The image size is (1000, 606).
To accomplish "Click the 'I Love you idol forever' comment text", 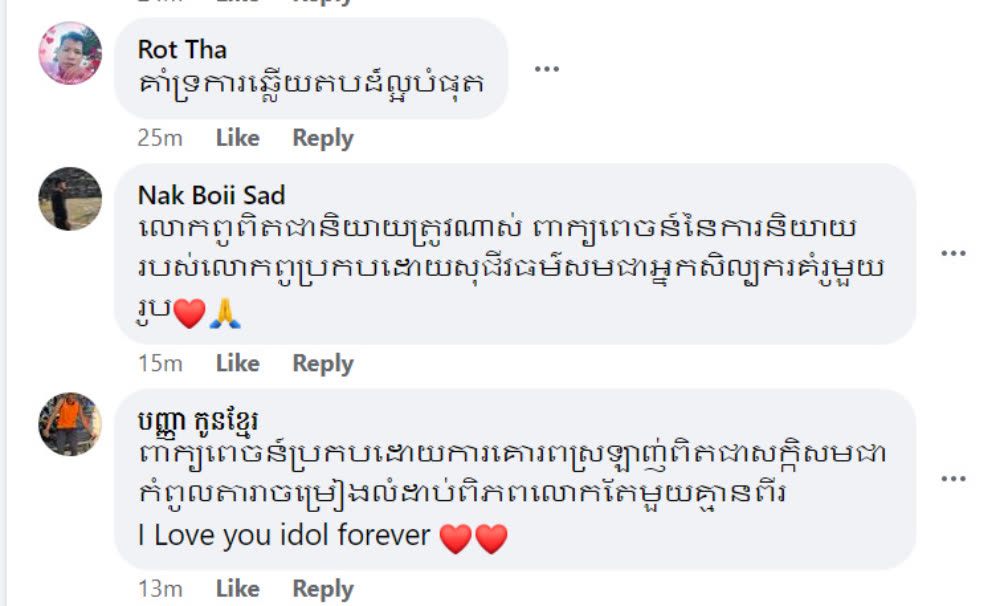I will click(284, 535).
